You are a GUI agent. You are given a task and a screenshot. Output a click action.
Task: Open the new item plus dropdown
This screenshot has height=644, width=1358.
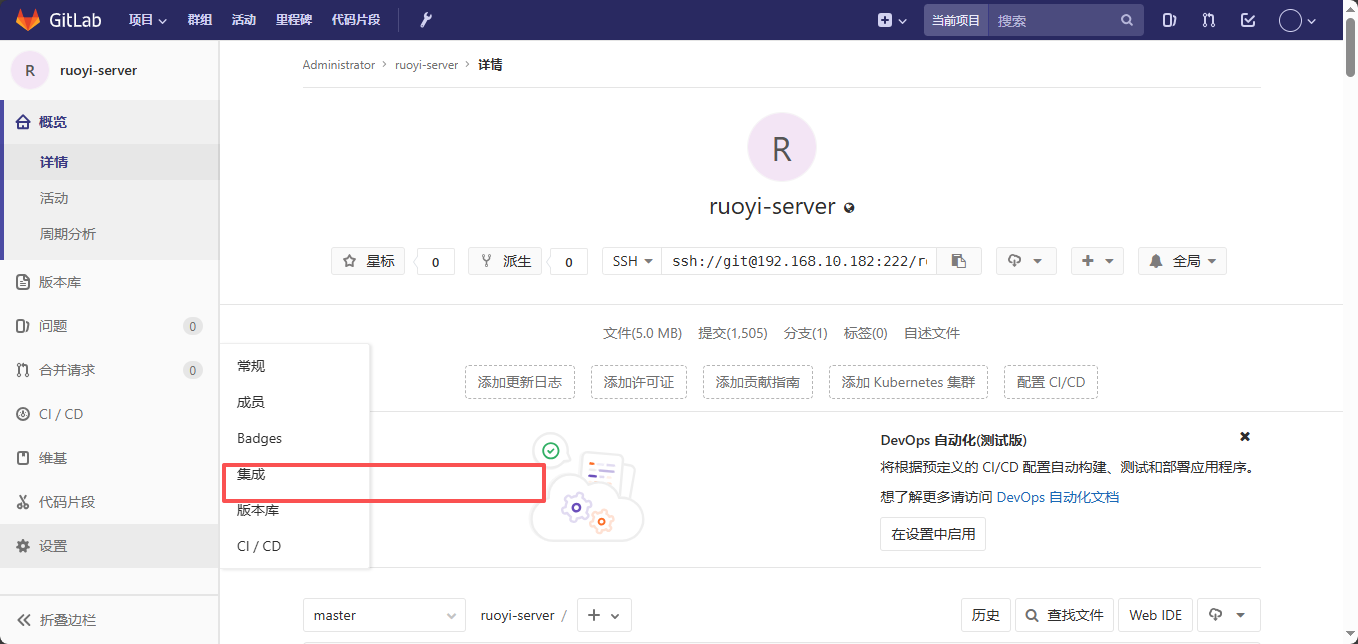(x=892, y=20)
